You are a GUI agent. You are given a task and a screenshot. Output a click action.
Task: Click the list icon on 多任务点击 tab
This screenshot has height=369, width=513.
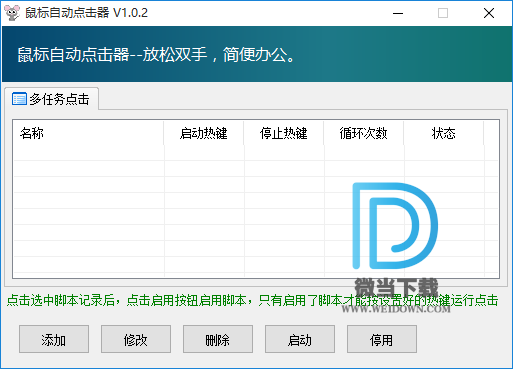[19, 99]
